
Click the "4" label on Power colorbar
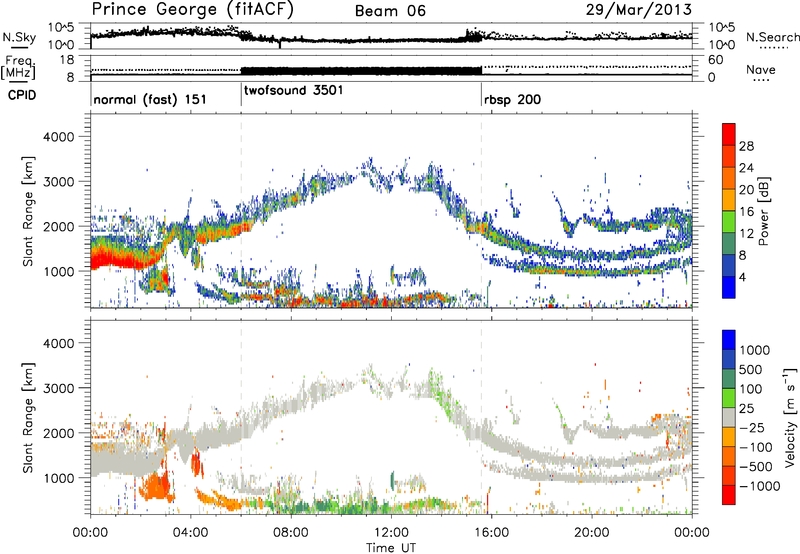tap(743, 277)
